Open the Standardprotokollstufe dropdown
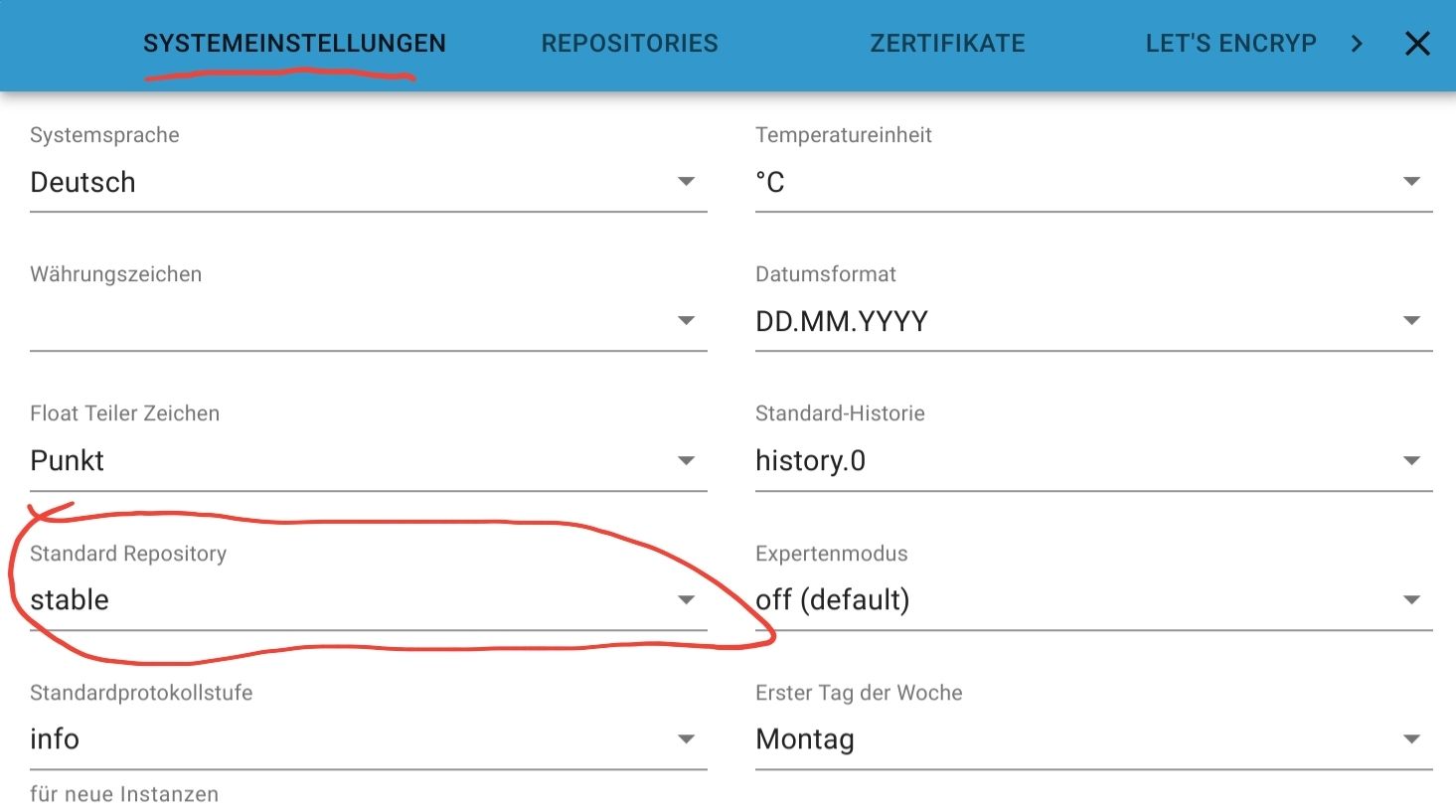Viewport: 1456px width, 812px height. tap(368, 739)
